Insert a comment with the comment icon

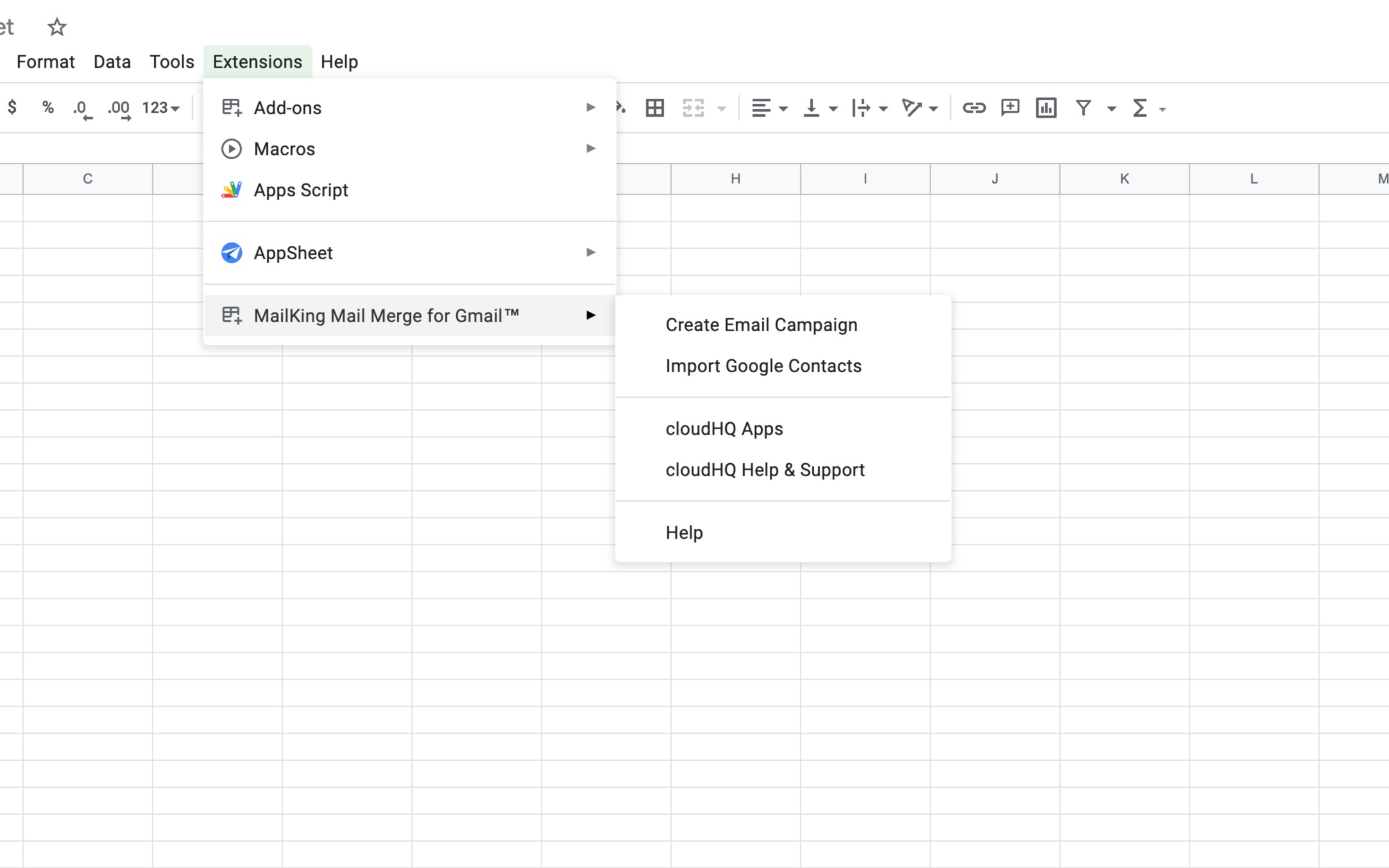pyautogui.click(x=1010, y=108)
